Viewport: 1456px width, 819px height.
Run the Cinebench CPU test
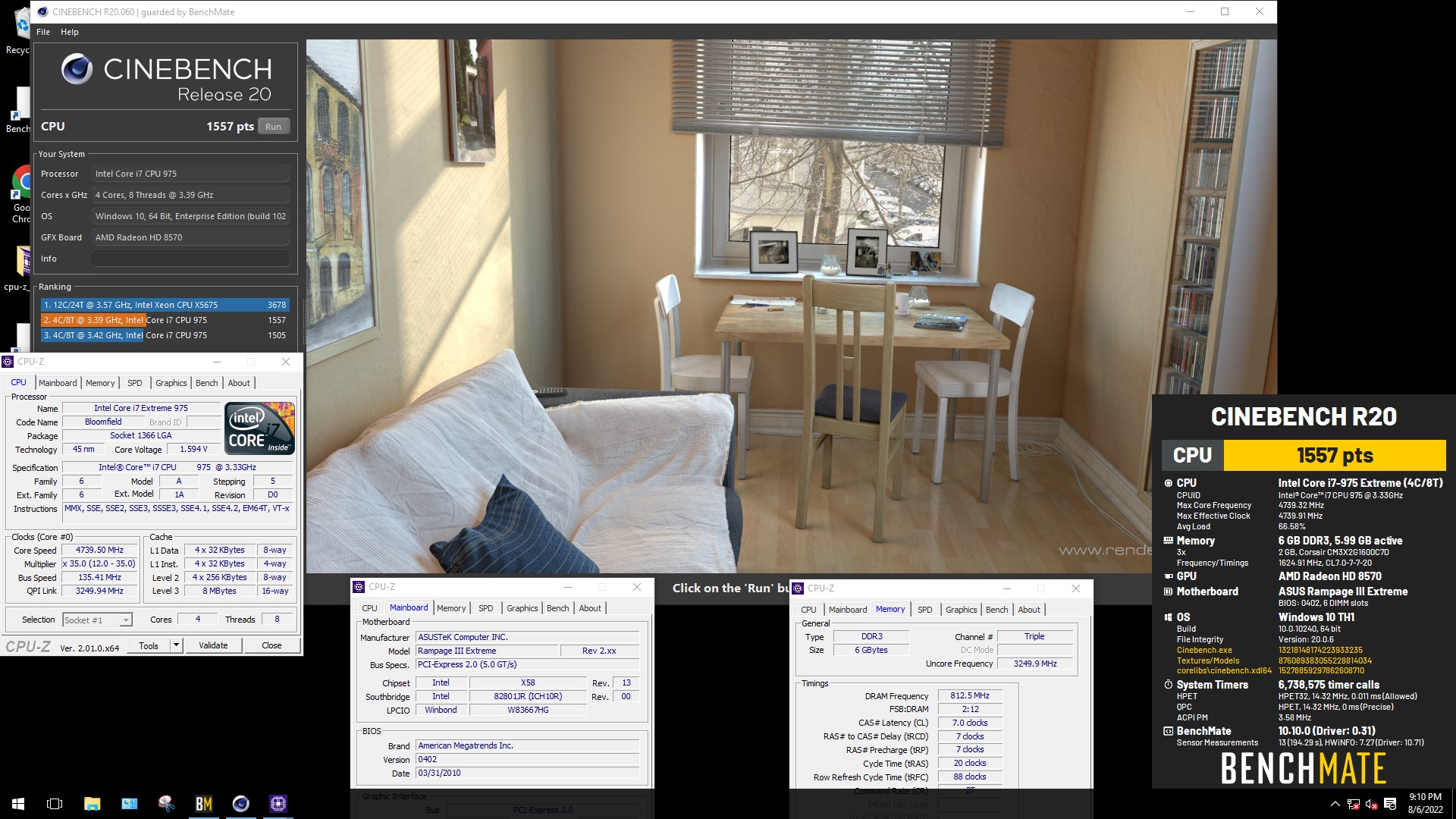click(274, 127)
